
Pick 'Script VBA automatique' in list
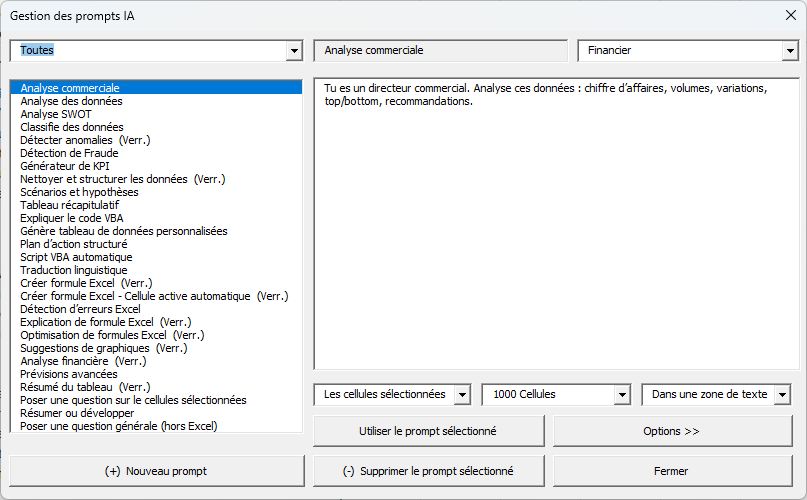[76, 257]
